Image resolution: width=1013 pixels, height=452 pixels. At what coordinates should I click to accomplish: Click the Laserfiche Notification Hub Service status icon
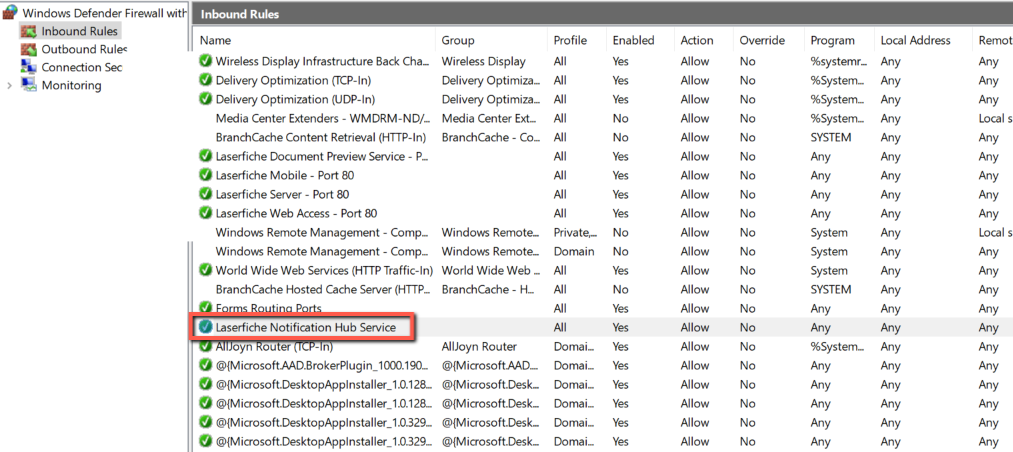coord(206,327)
